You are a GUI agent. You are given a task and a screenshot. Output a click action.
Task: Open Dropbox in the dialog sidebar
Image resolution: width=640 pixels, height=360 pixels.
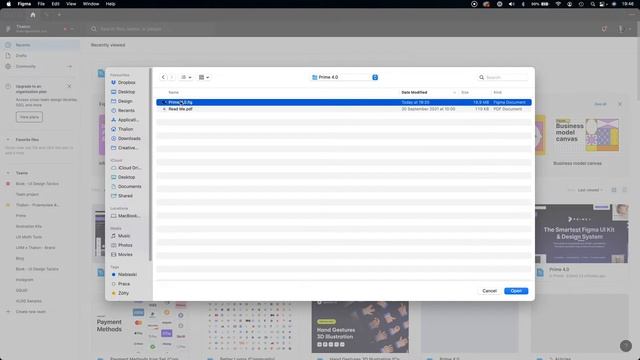click(x=123, y=82)
